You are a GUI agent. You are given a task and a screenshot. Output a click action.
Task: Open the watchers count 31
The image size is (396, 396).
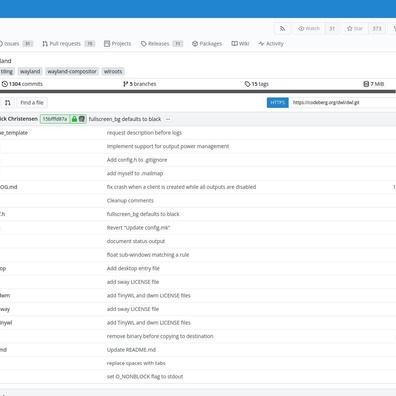332,29
